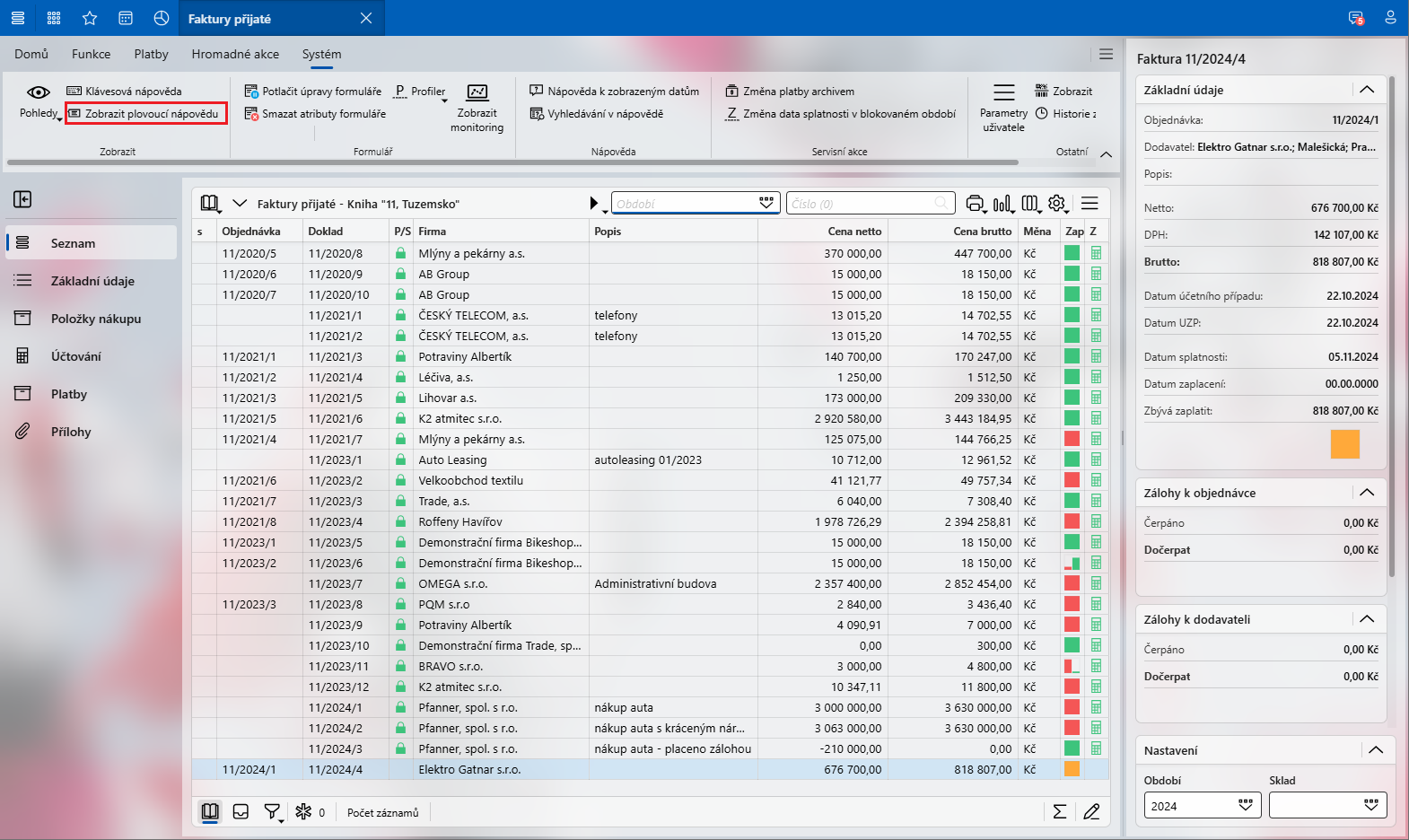Switch to the Platby ribbon tab
This screenshot has height=840, width=1409.
tap(152, 54)
